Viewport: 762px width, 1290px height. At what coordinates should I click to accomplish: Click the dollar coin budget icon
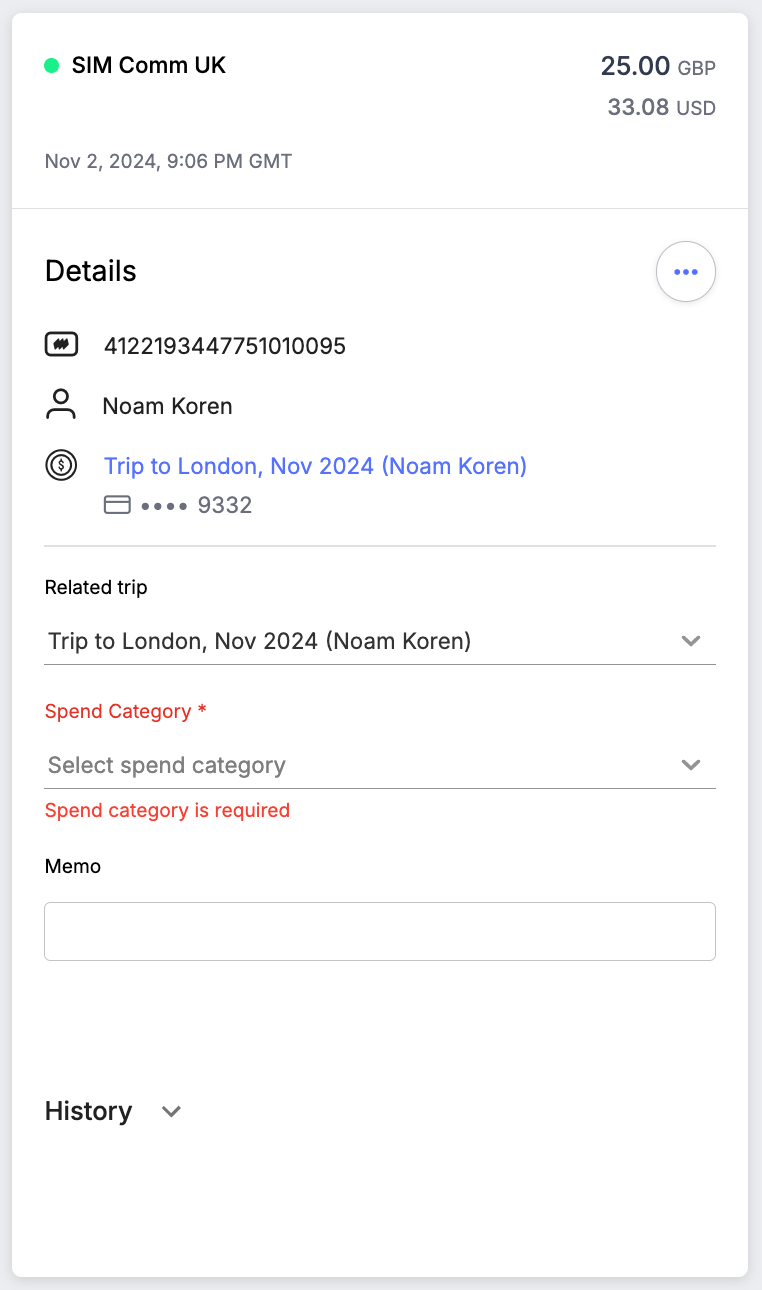[x=61, y=465]
